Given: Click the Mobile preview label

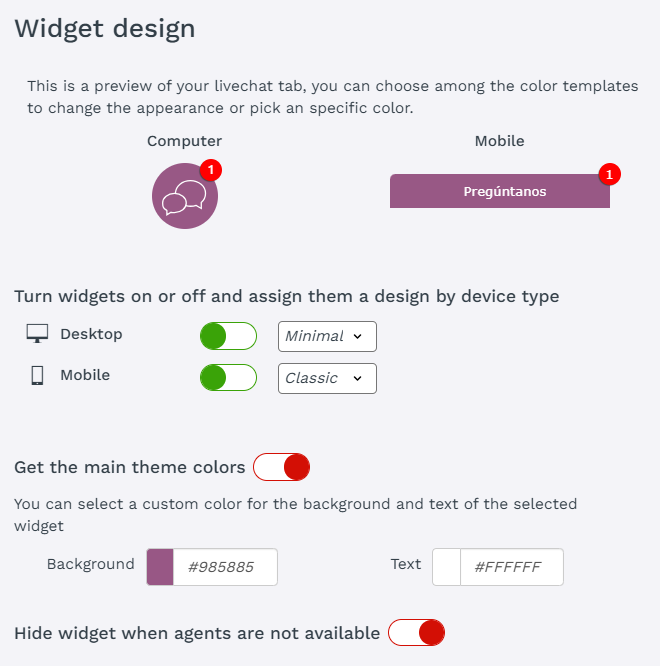Looking at the screenshot, I should 500,141.
